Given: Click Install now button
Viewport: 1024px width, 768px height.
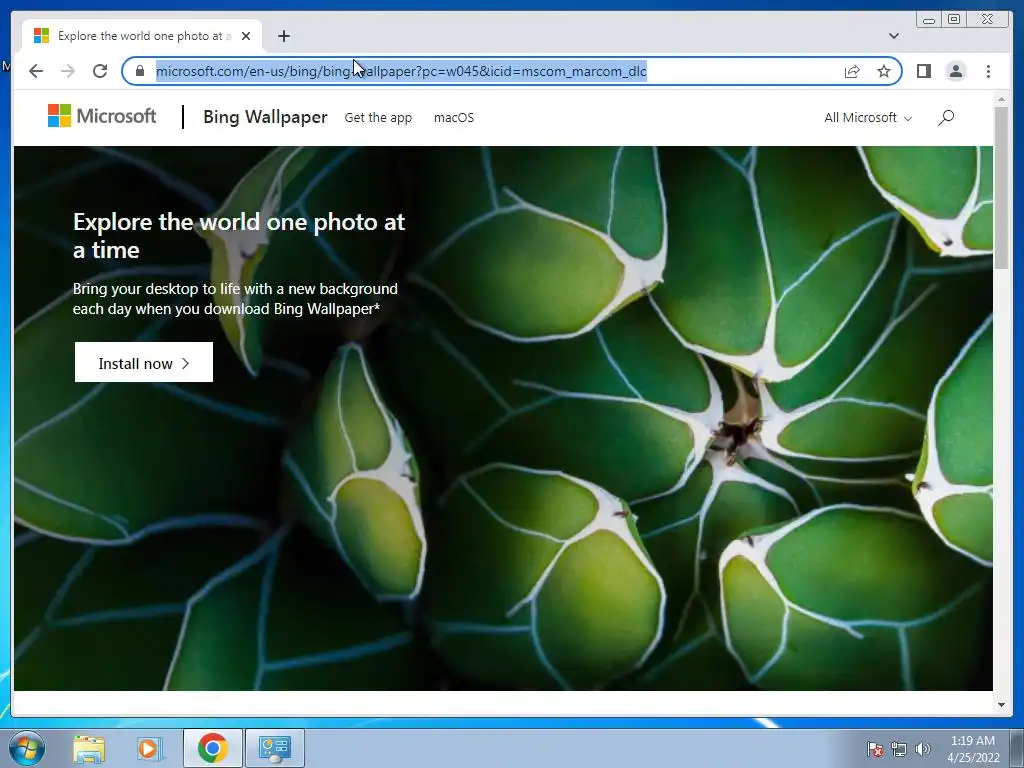Looking at the screenshot, I should pos(144,362).
